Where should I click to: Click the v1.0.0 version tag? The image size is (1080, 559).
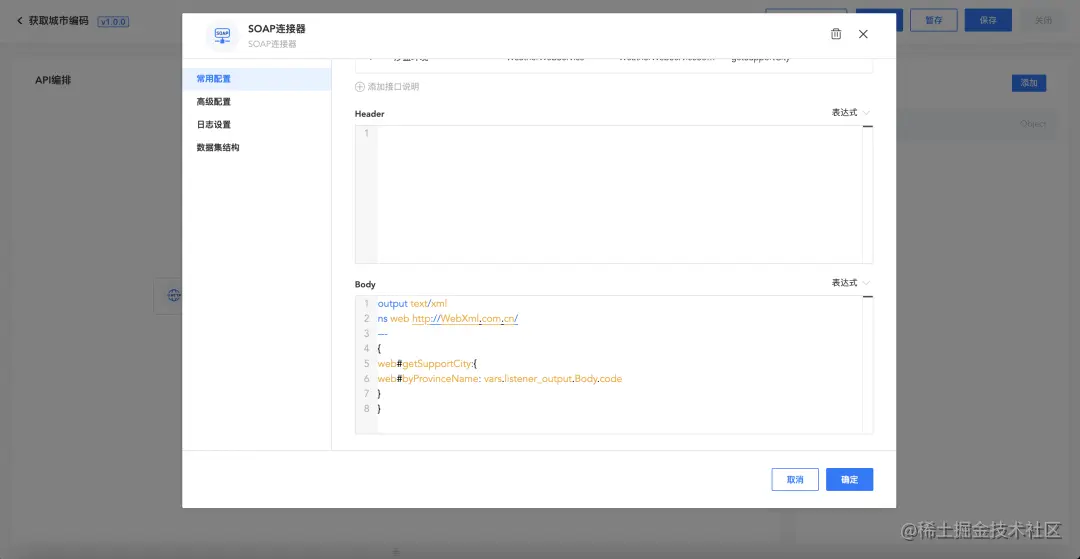pyautogui.click(x=113, y=21)
